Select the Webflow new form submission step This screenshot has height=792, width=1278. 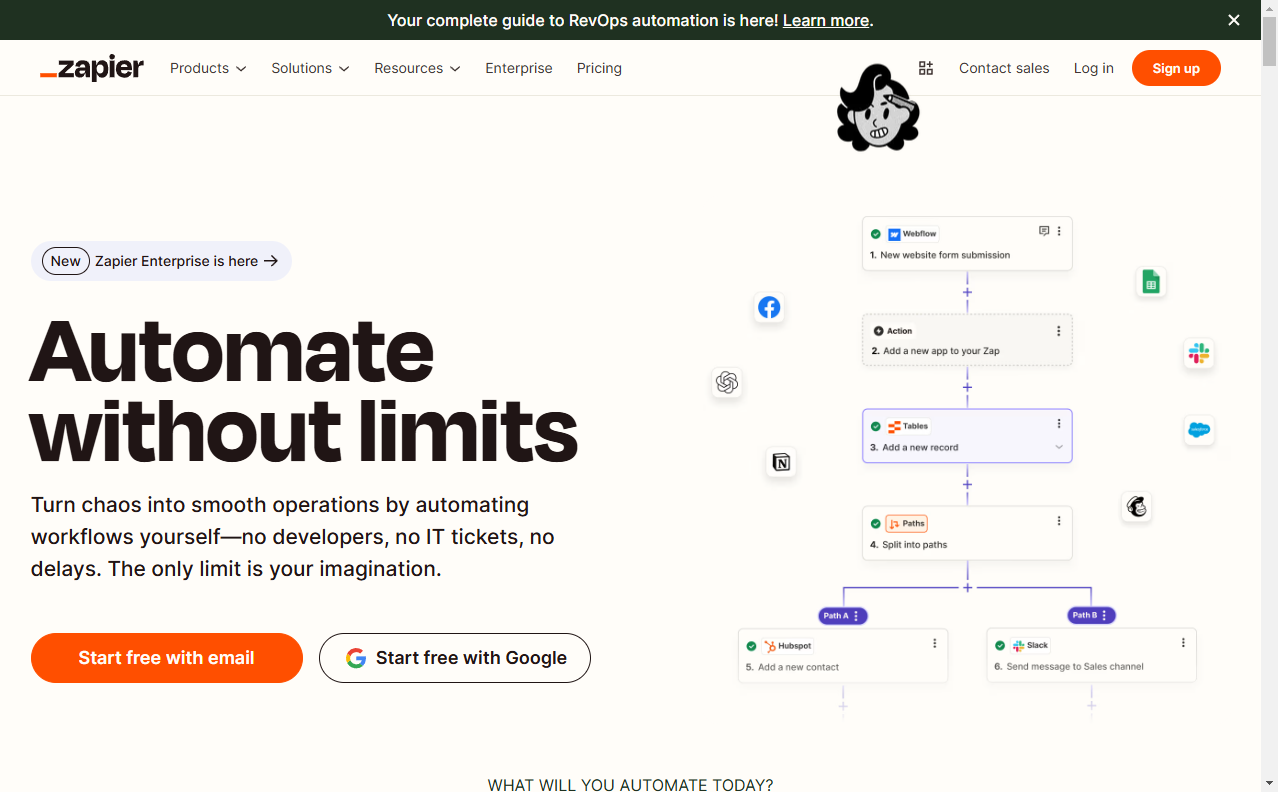[967, 244]
